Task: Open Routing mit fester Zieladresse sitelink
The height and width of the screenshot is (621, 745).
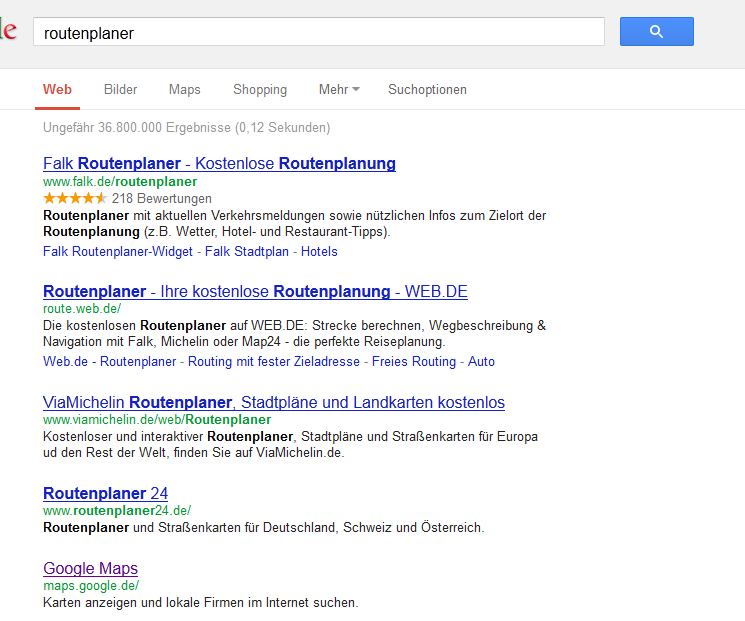Action: 274,362
